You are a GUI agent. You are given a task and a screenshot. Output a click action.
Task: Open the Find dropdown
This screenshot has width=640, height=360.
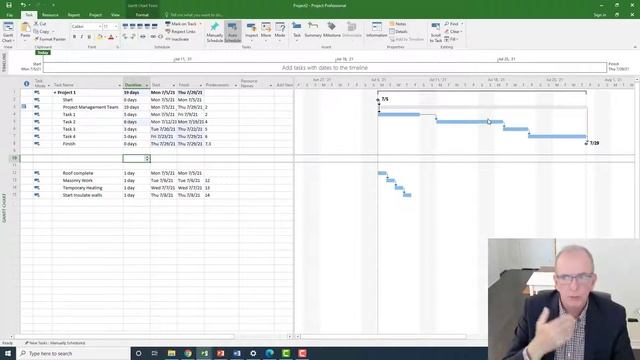[453, 24]
